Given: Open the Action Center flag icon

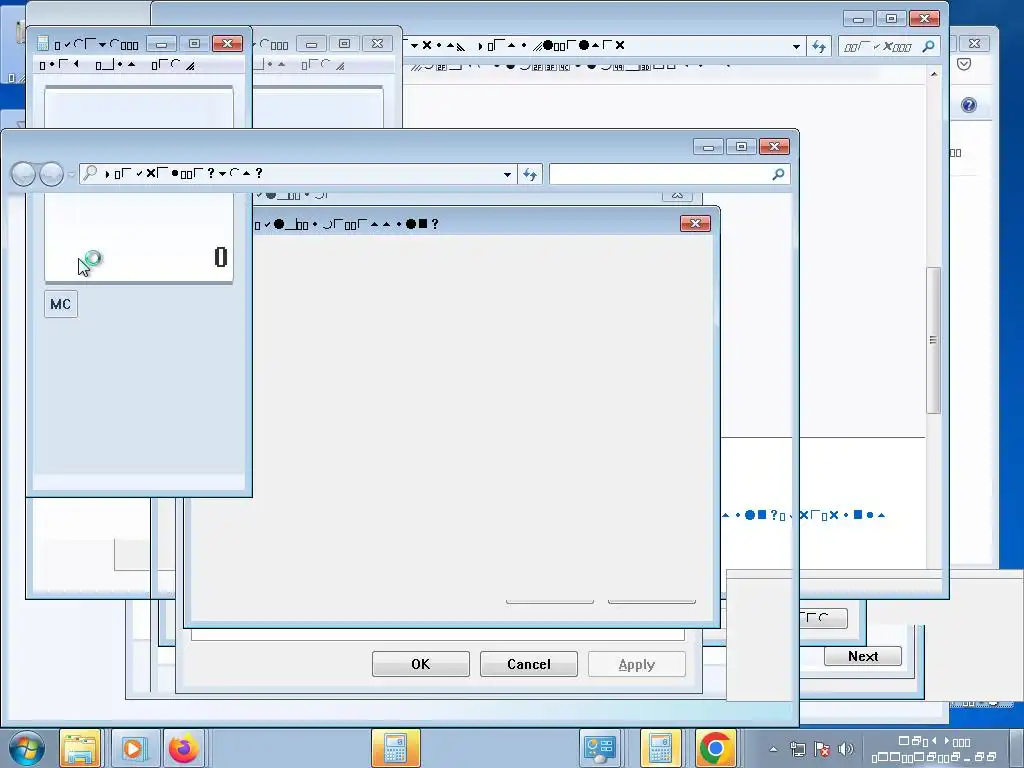Looking at the screenshot, I should coord(822,749).
